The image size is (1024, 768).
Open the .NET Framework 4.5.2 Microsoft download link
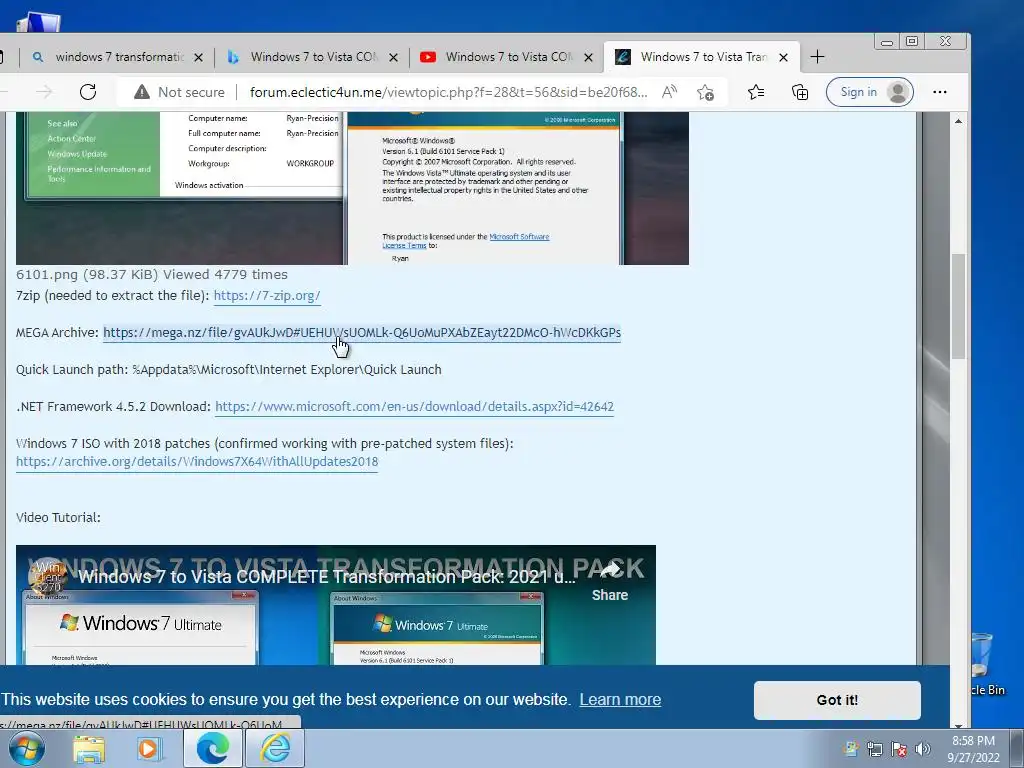(x=414, y=407)
